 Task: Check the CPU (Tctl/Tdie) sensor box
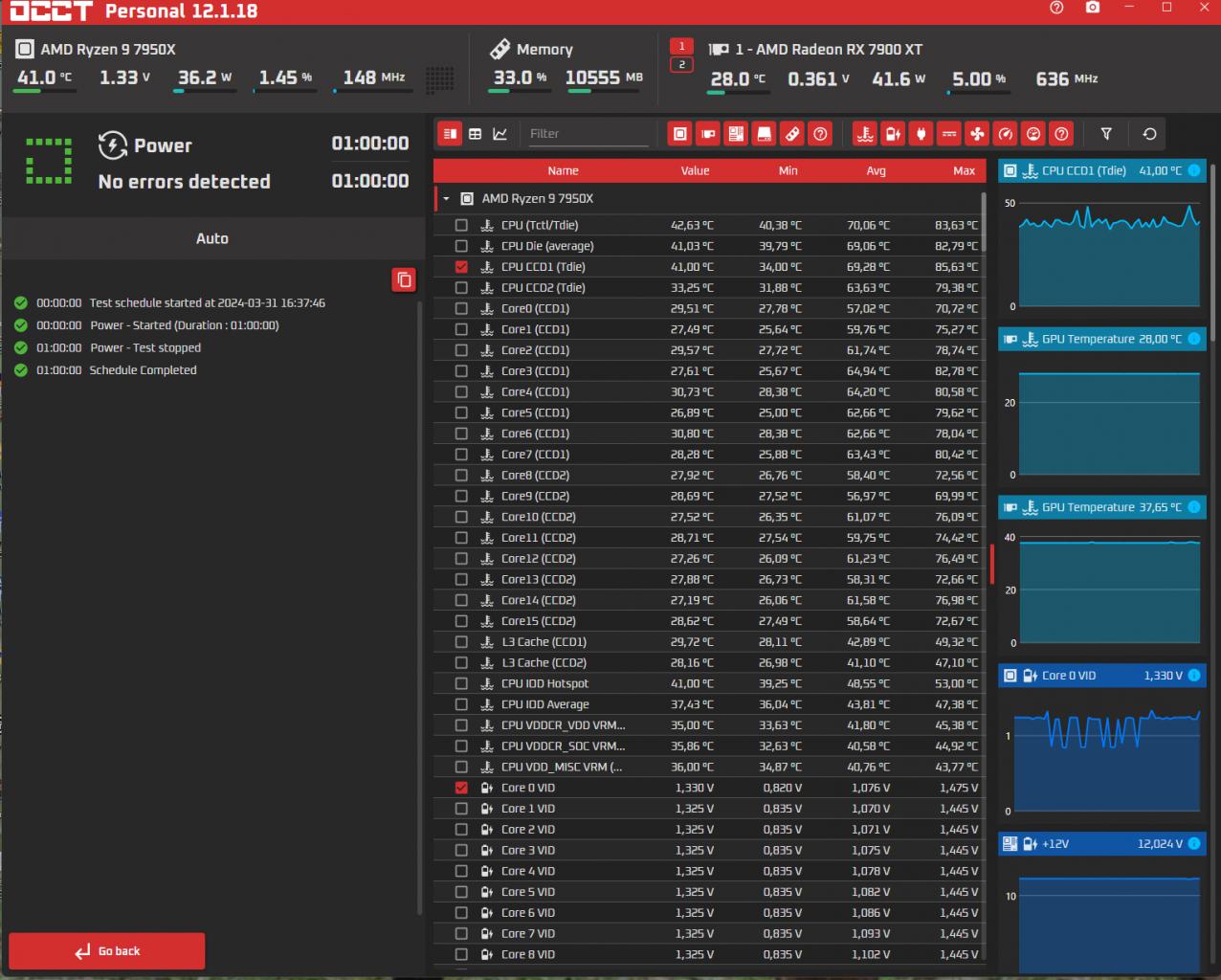tap(461, 225)
